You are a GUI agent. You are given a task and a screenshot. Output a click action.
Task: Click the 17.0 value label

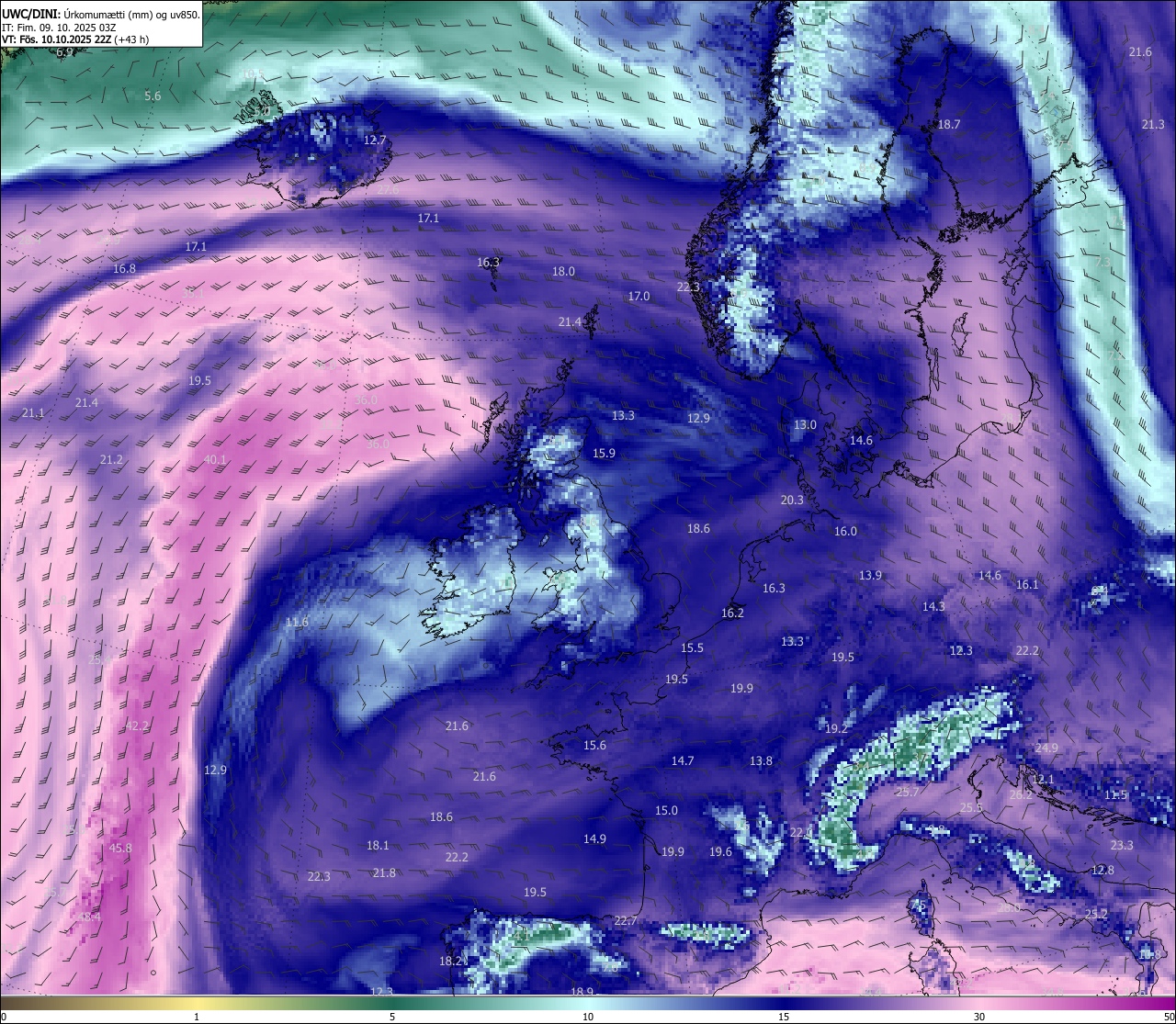[639, 297]
